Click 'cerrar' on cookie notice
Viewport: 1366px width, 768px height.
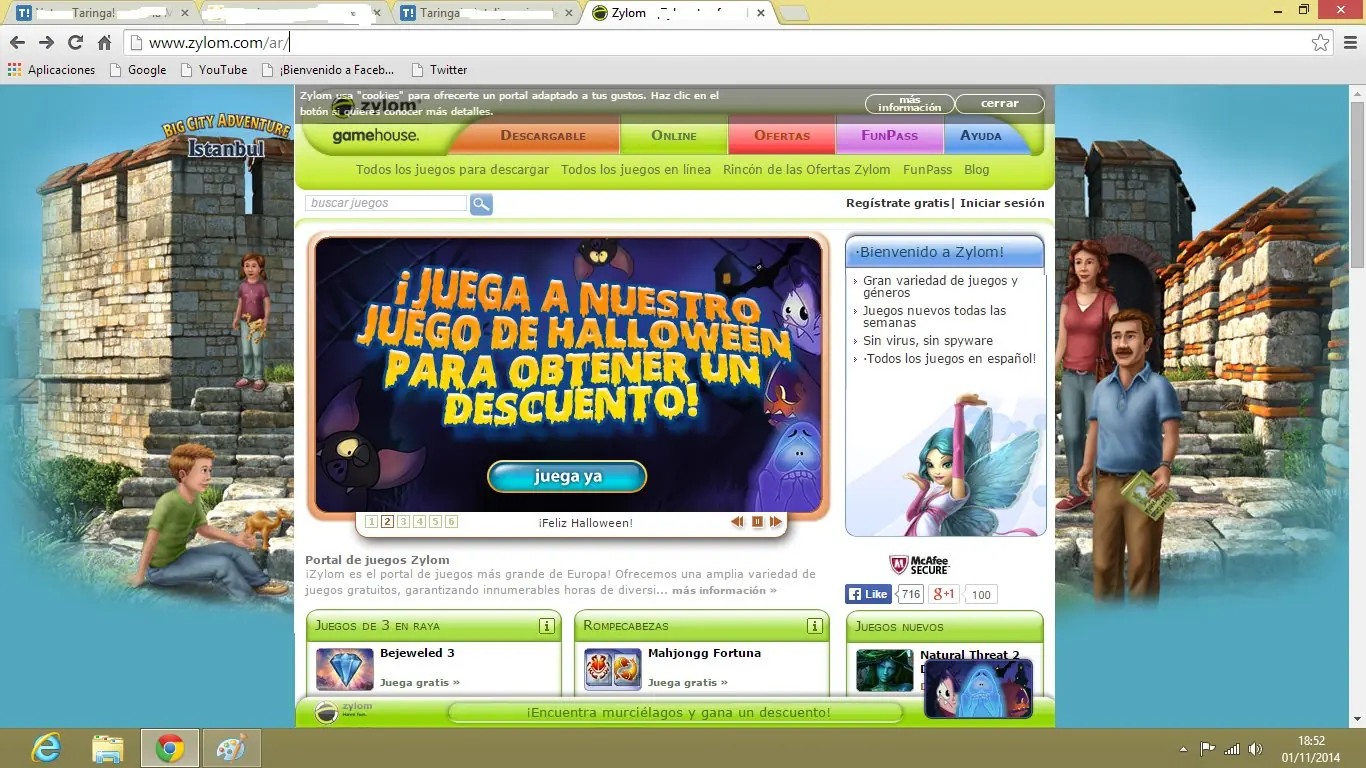pos(999,103)
